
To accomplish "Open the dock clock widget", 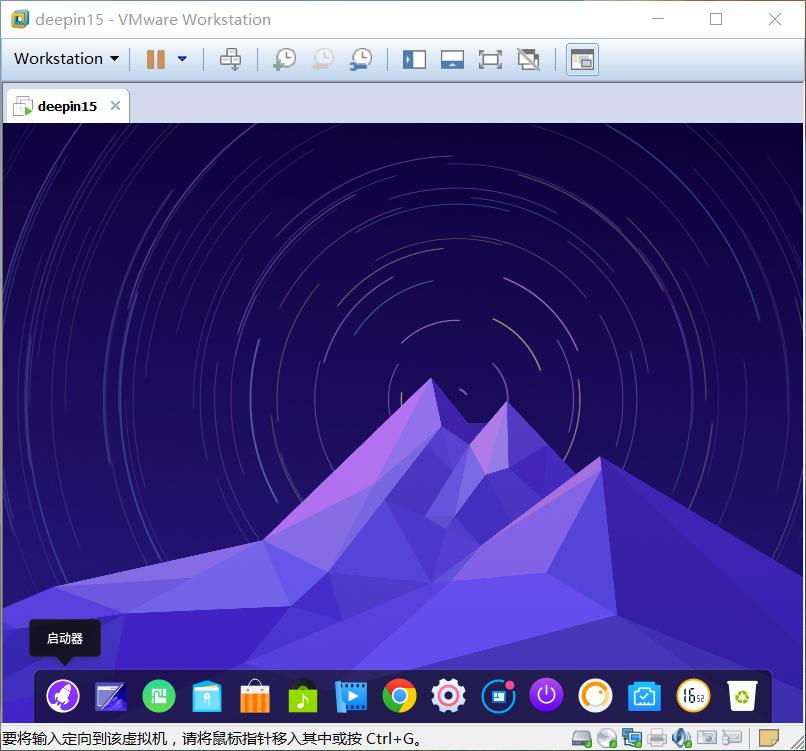I will pyautogui.click(x=693, y=696).
